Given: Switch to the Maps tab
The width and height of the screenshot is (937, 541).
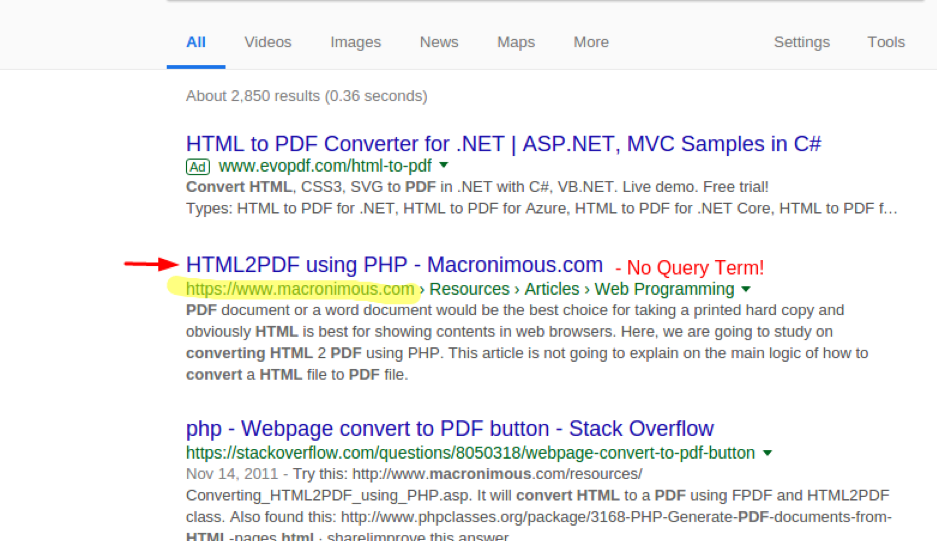Looking at the screenshot, I should click(516, 42).
